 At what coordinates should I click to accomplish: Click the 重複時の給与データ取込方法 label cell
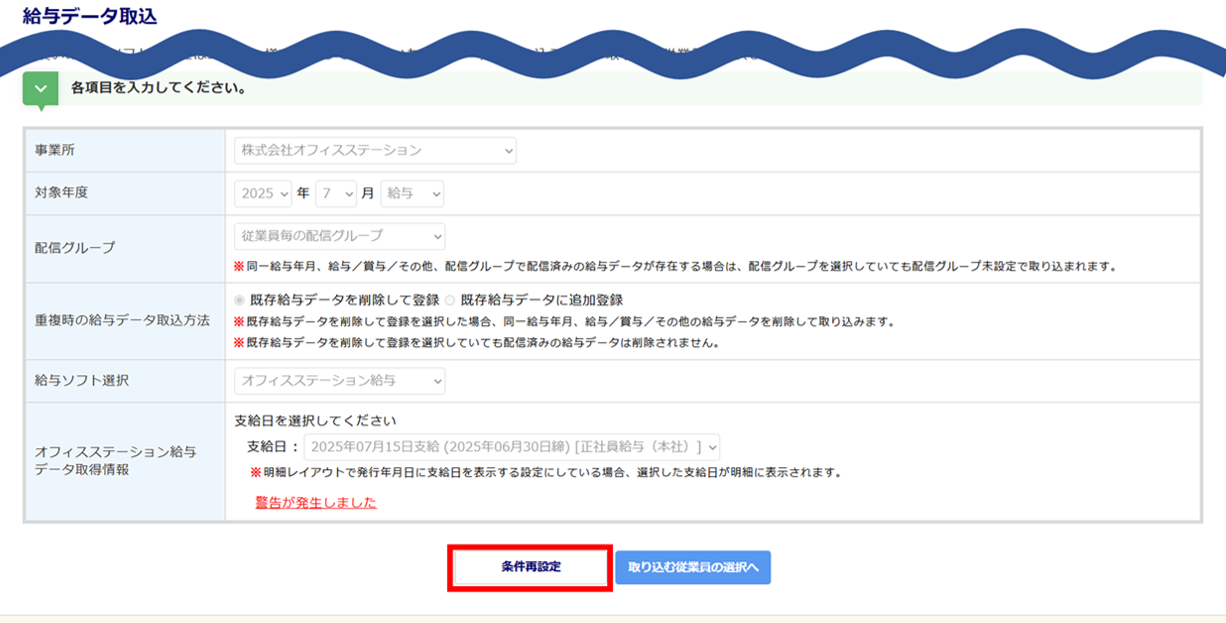(125, 321)
